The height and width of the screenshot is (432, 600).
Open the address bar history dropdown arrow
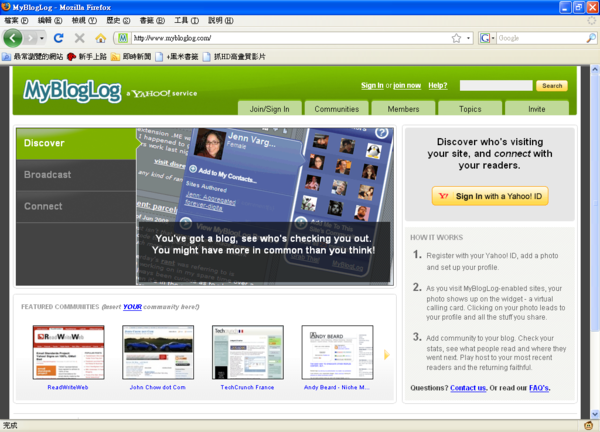pyautogui.click(x=468, y=38)
